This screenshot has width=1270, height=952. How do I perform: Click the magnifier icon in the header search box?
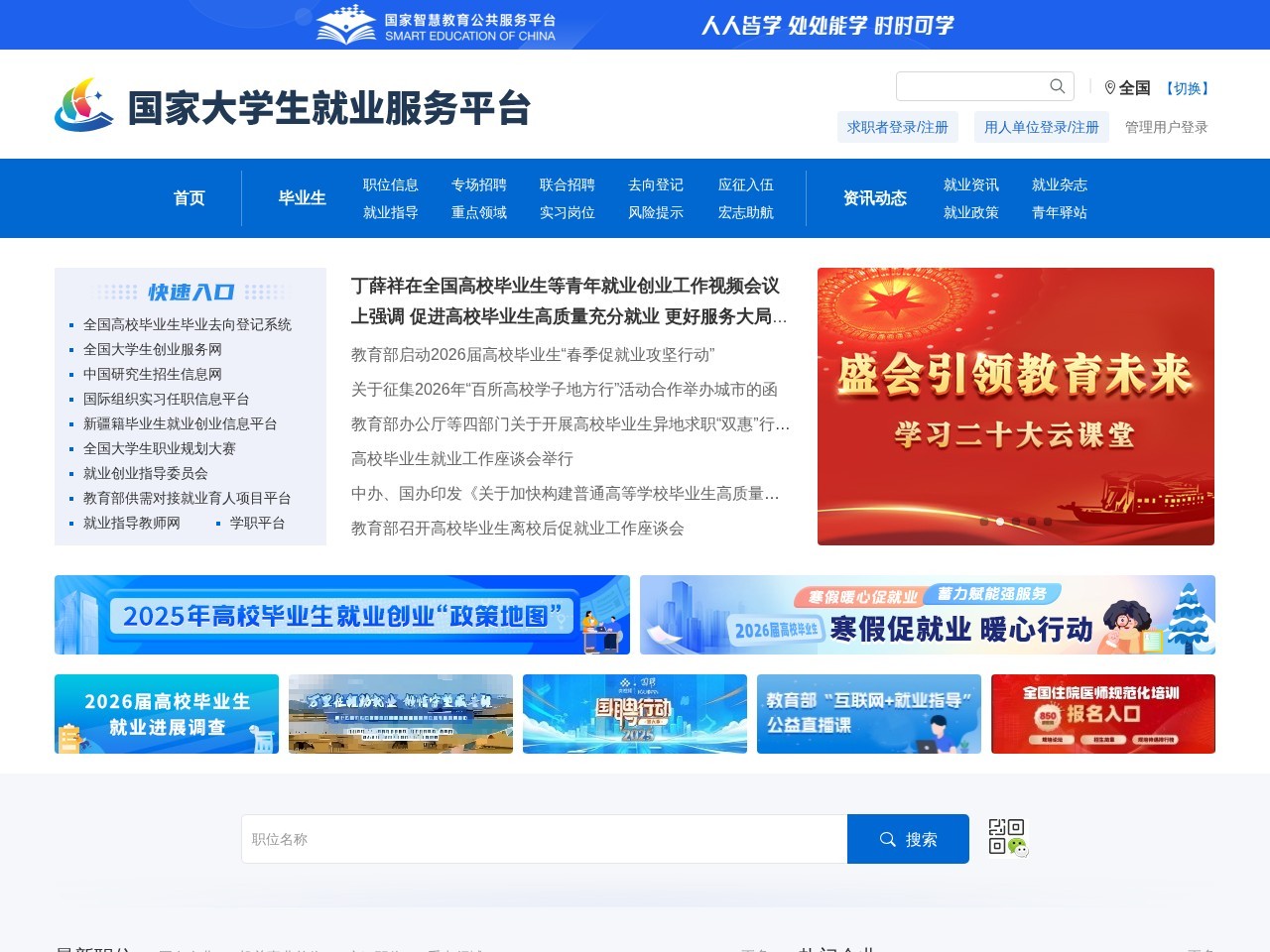click(1056, 86)
